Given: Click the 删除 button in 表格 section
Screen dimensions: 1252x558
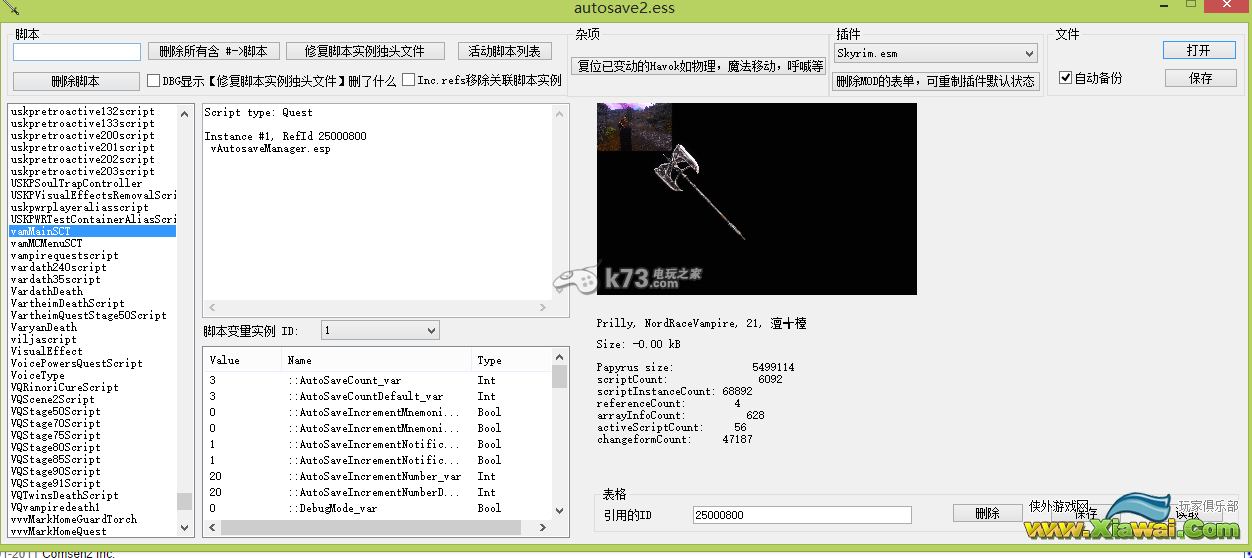Looking at the screenshot, I should [987, 513].
